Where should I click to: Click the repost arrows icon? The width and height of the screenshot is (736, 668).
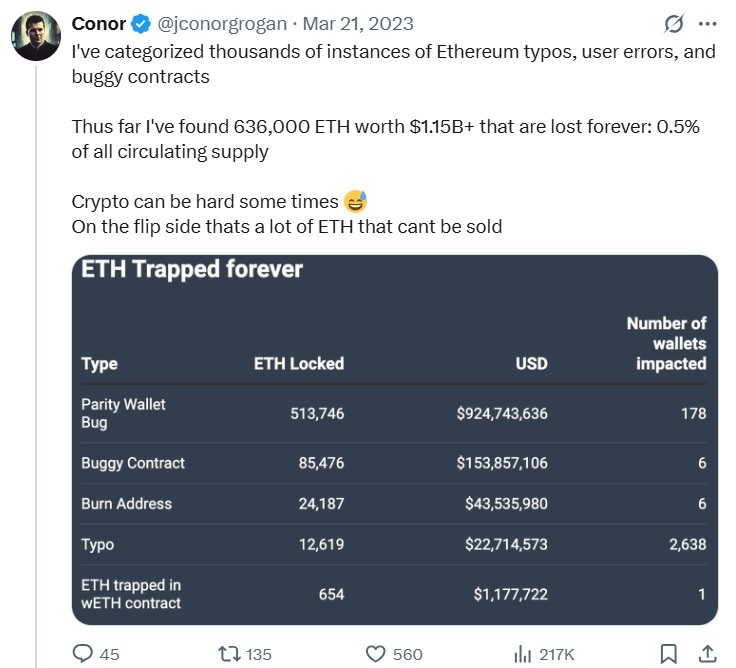point(230,653)
